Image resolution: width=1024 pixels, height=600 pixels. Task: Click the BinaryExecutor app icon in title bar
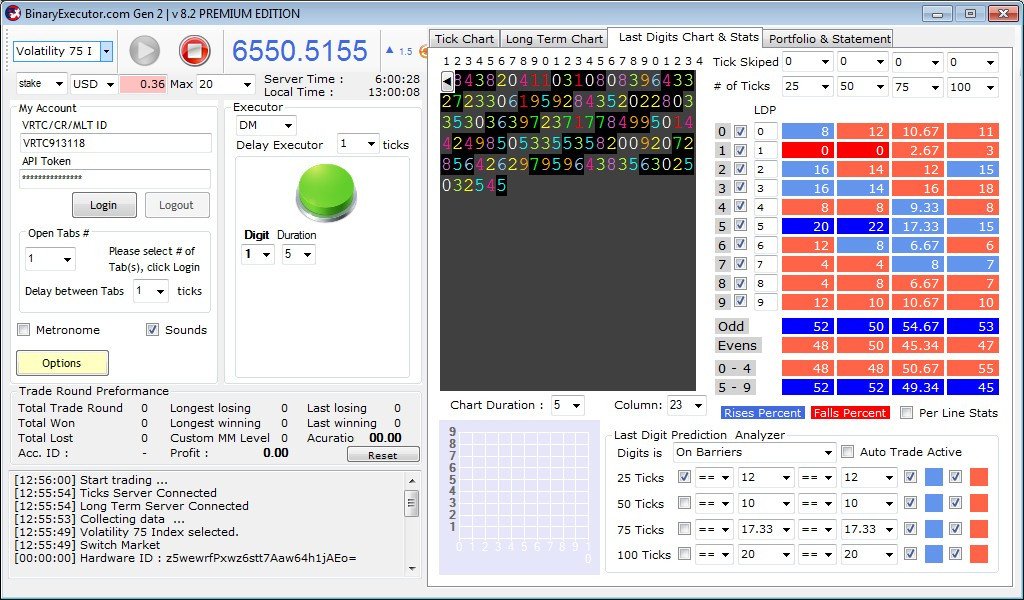(x=12, y=13)
